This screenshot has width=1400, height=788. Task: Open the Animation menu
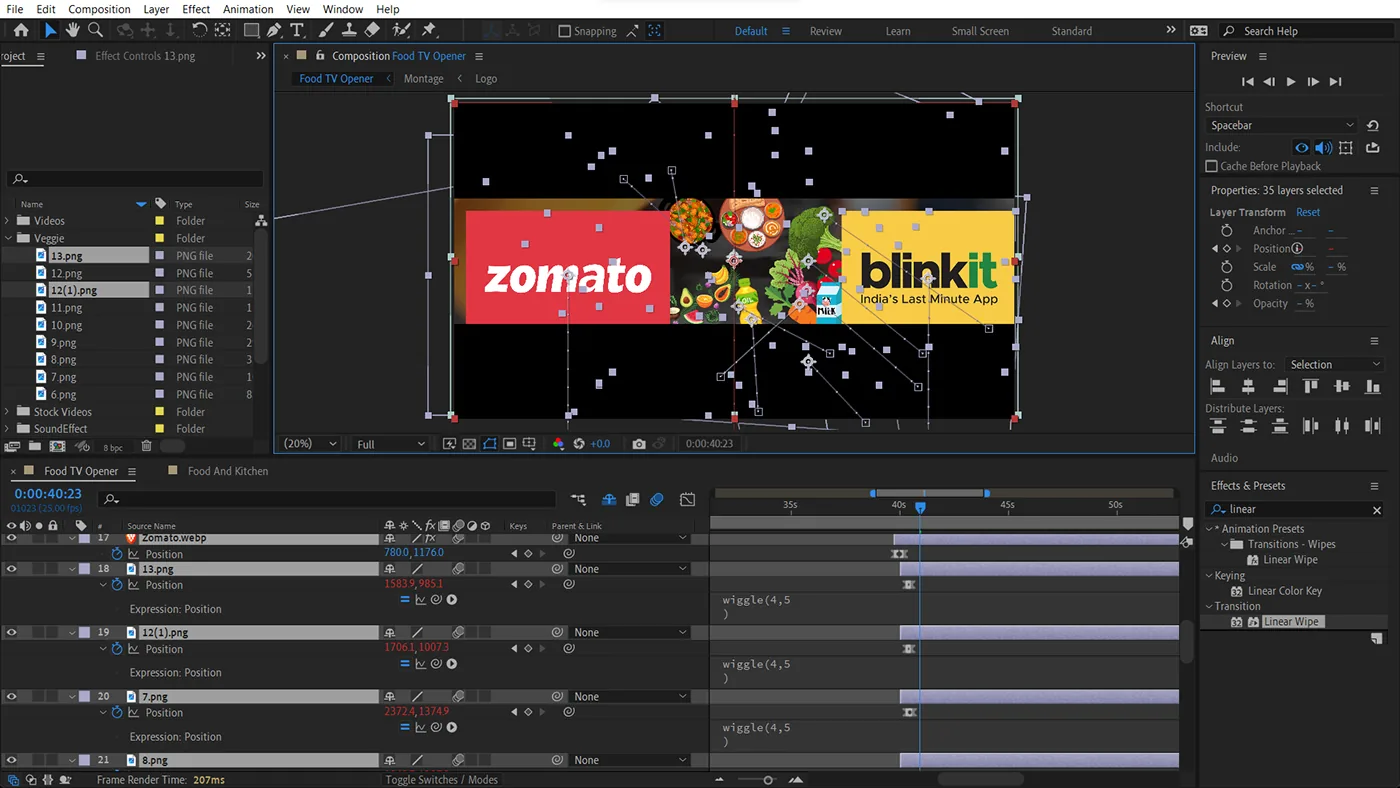click(x=248, y=9)
